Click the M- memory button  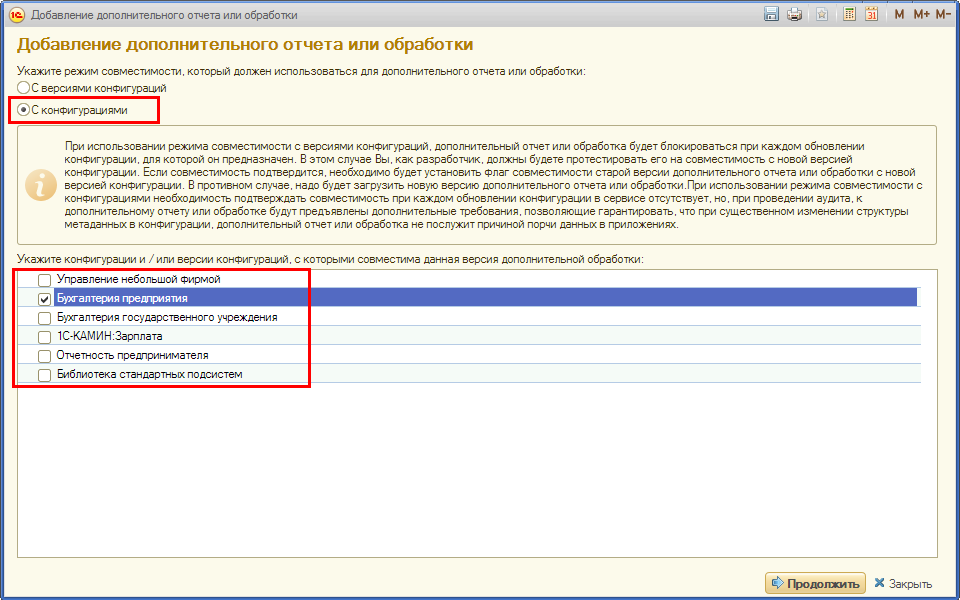point(943,14)
